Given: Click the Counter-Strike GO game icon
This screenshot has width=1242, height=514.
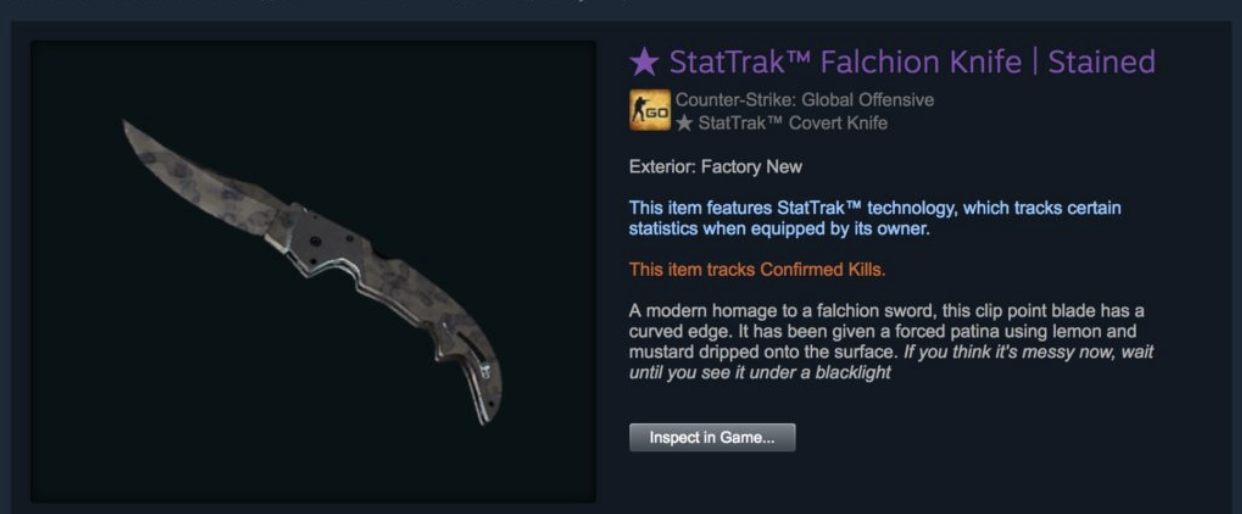Looking at the screenshot, I should [649, 111].
